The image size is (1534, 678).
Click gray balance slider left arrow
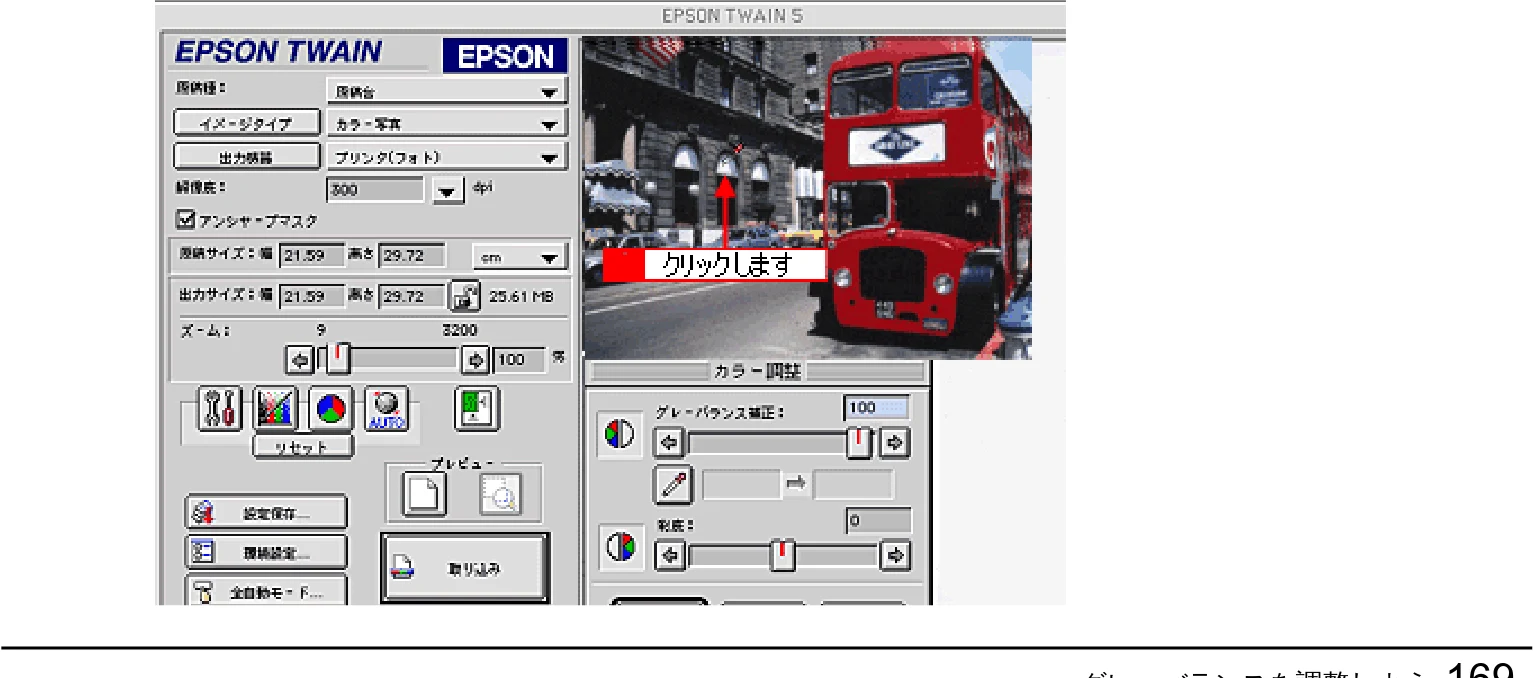coord(668,441)
